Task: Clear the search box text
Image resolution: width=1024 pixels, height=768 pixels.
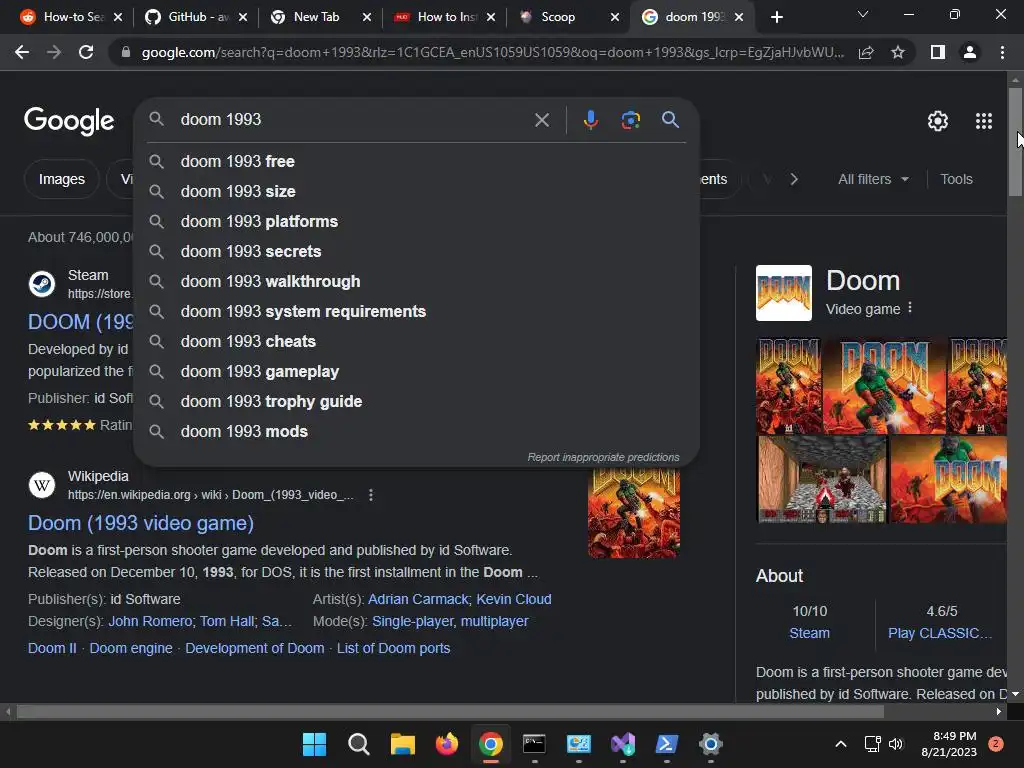Action: tap(541, 120)
